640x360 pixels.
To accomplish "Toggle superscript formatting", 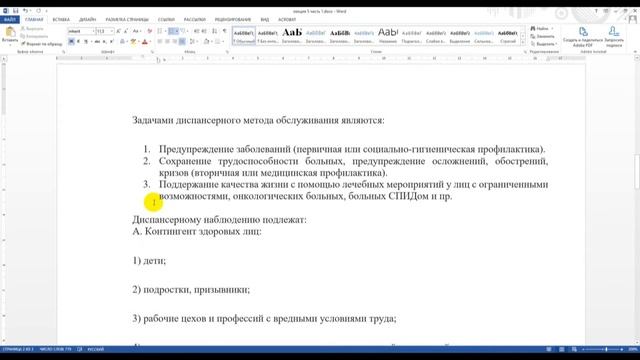I will 111,42.
